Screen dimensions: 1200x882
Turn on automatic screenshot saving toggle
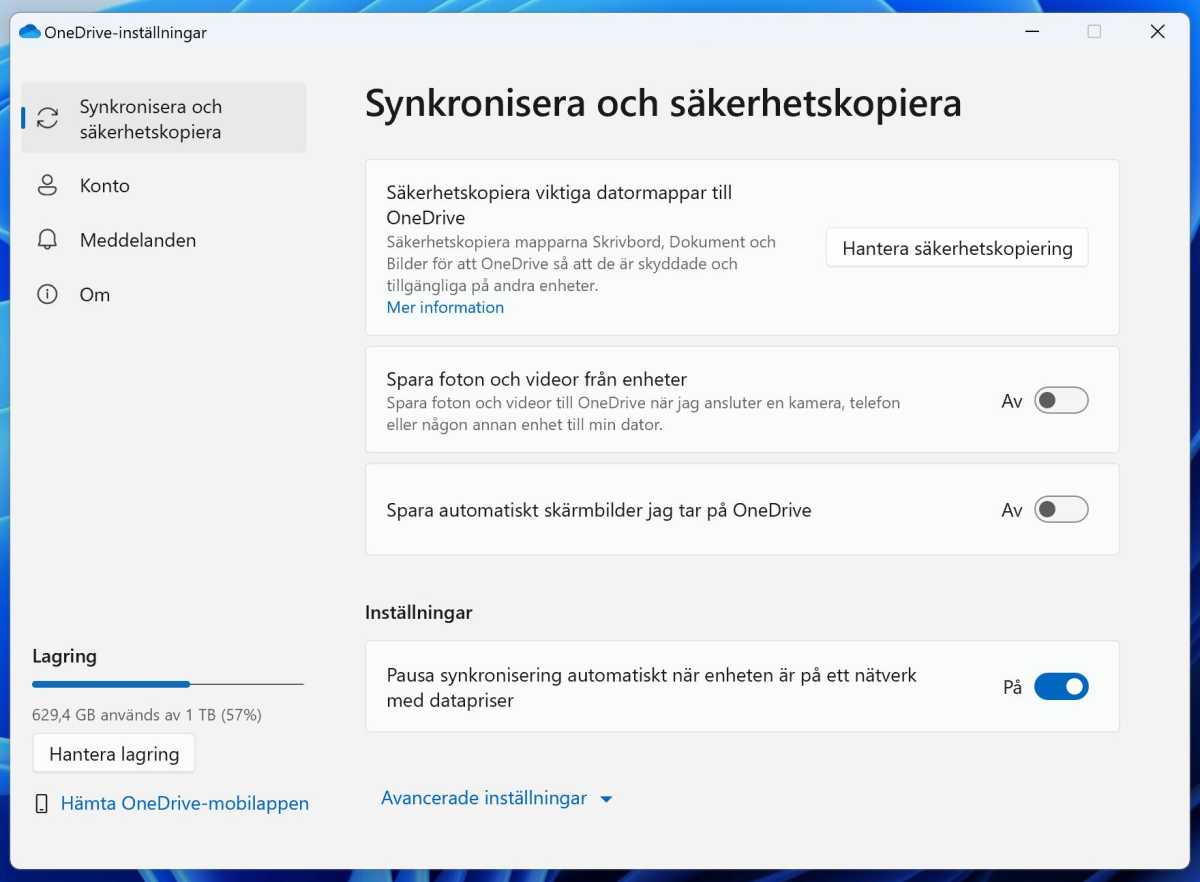coord(1061,510)
